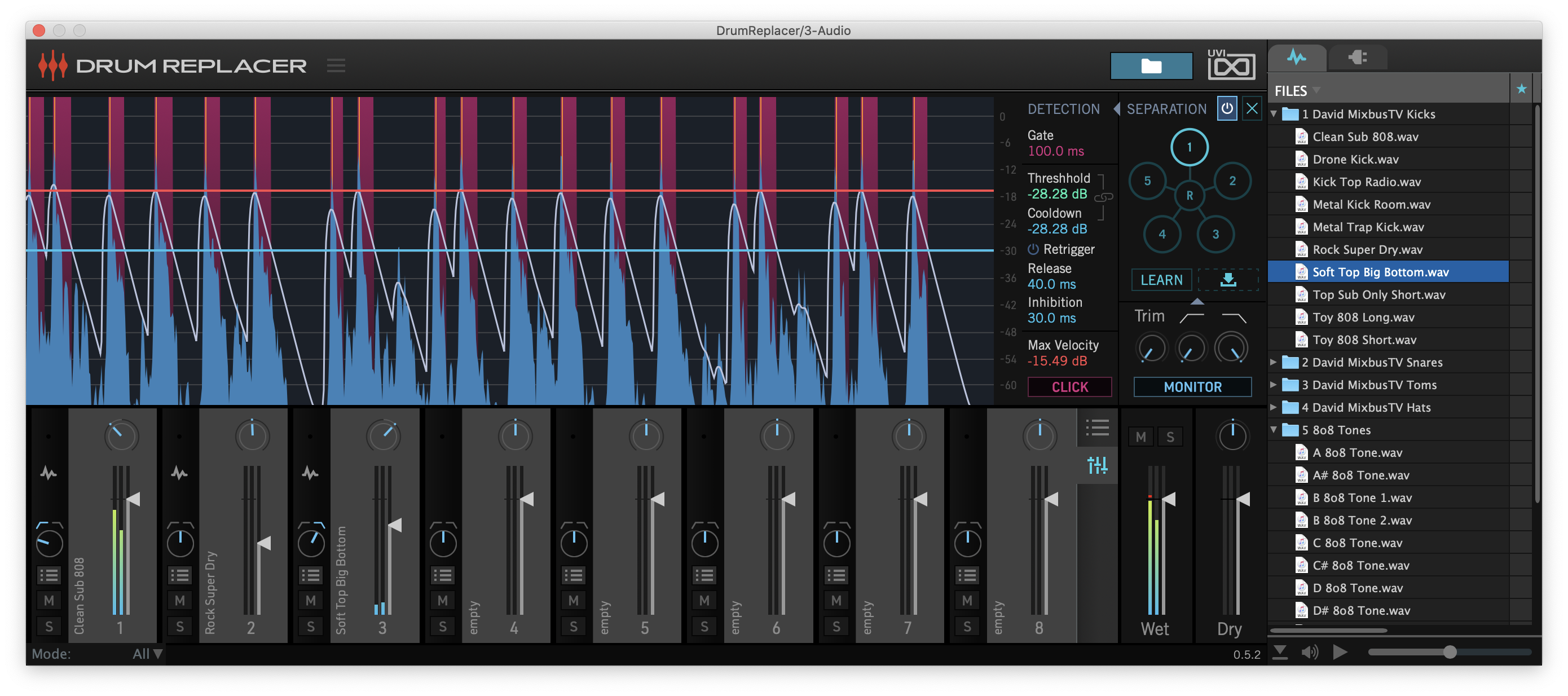
Task: Disable the Separation power toggle
Action: 1227,108
